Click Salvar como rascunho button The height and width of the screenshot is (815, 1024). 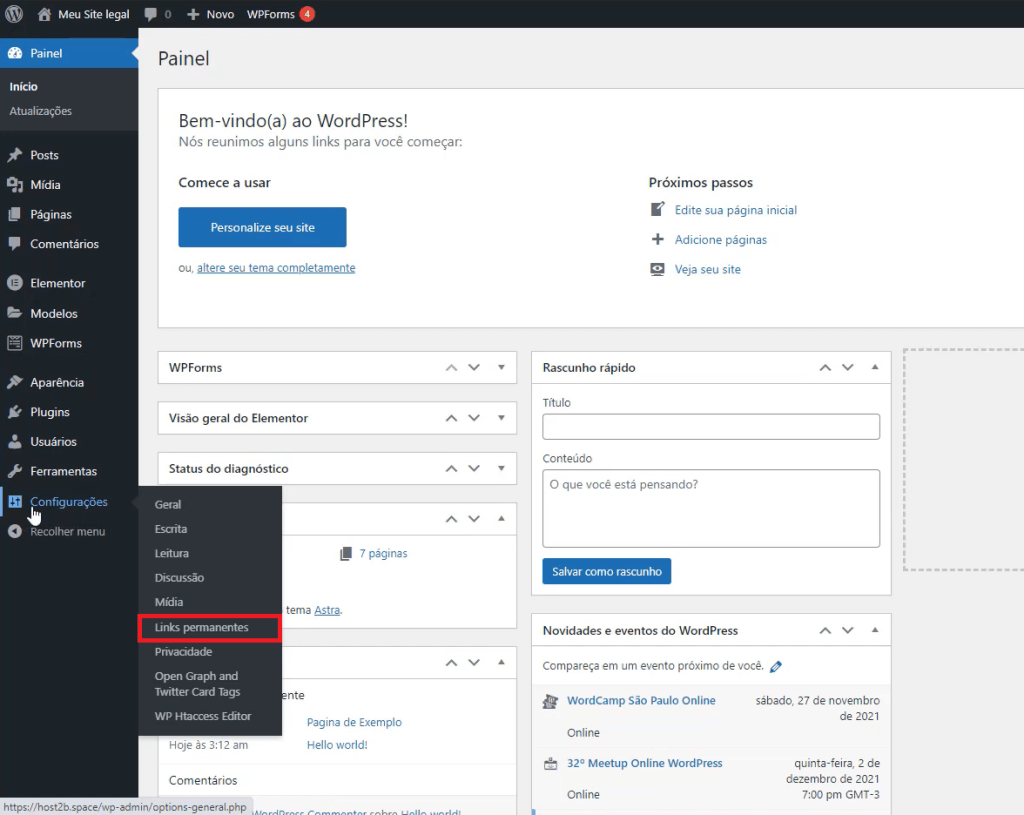coord(607,571)
